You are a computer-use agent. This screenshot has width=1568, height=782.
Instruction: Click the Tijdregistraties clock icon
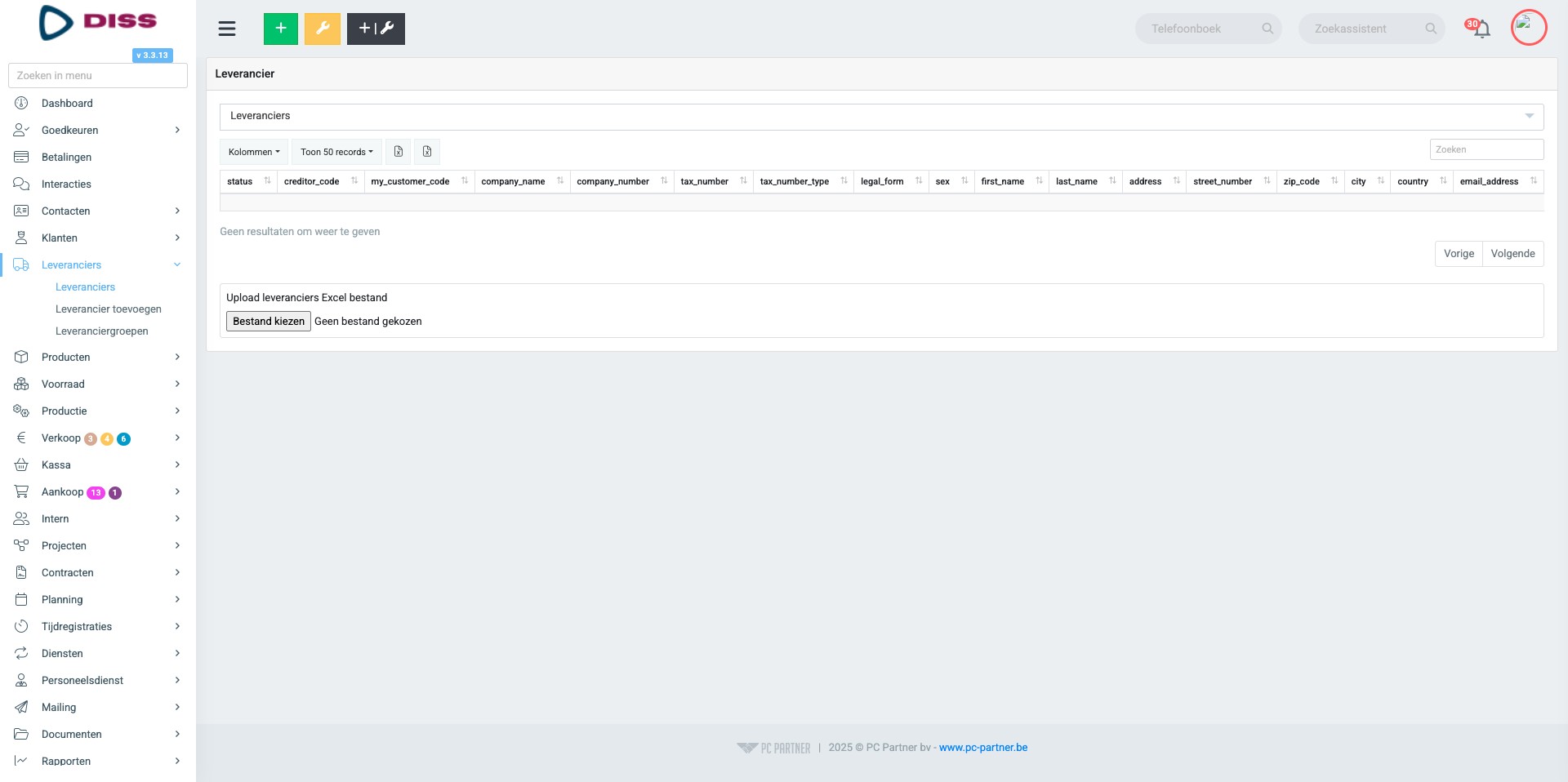[21, 626]
